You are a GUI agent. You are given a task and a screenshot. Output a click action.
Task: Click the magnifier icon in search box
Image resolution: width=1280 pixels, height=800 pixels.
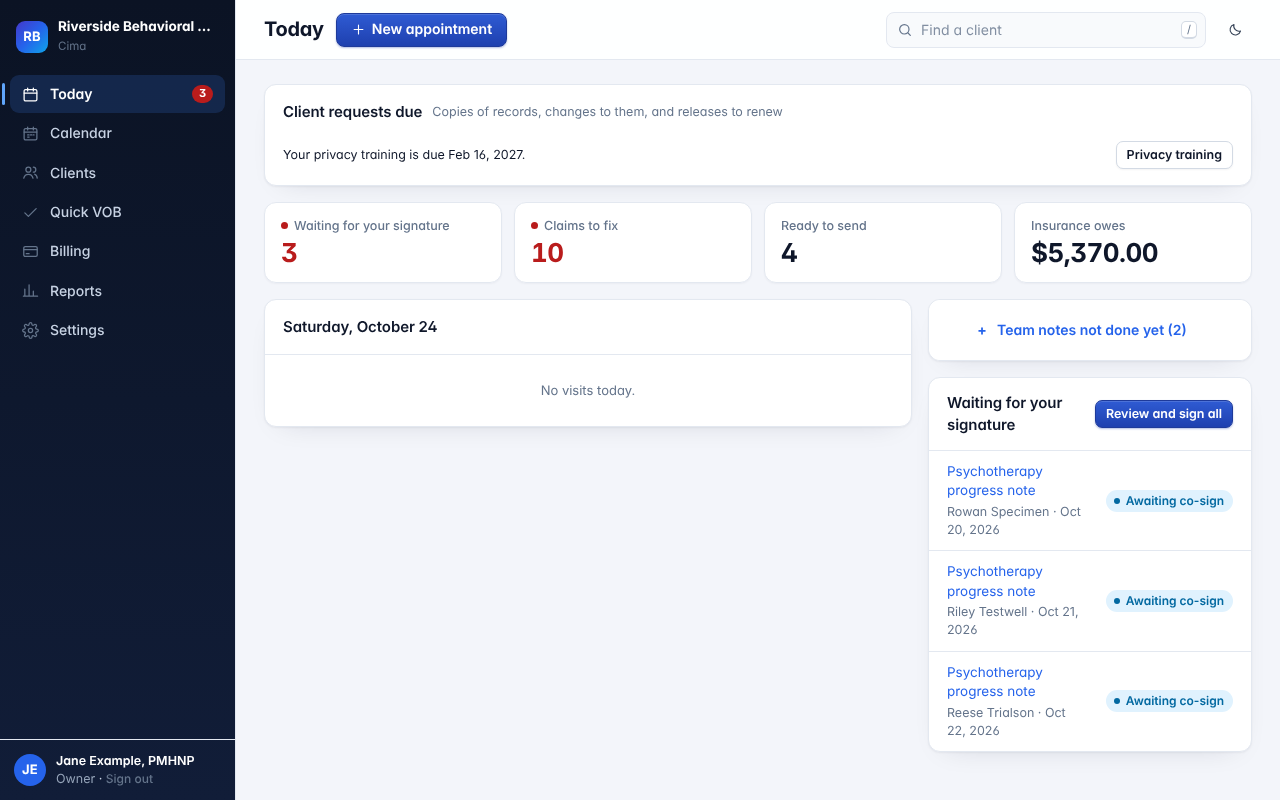[x=905, y=30]
